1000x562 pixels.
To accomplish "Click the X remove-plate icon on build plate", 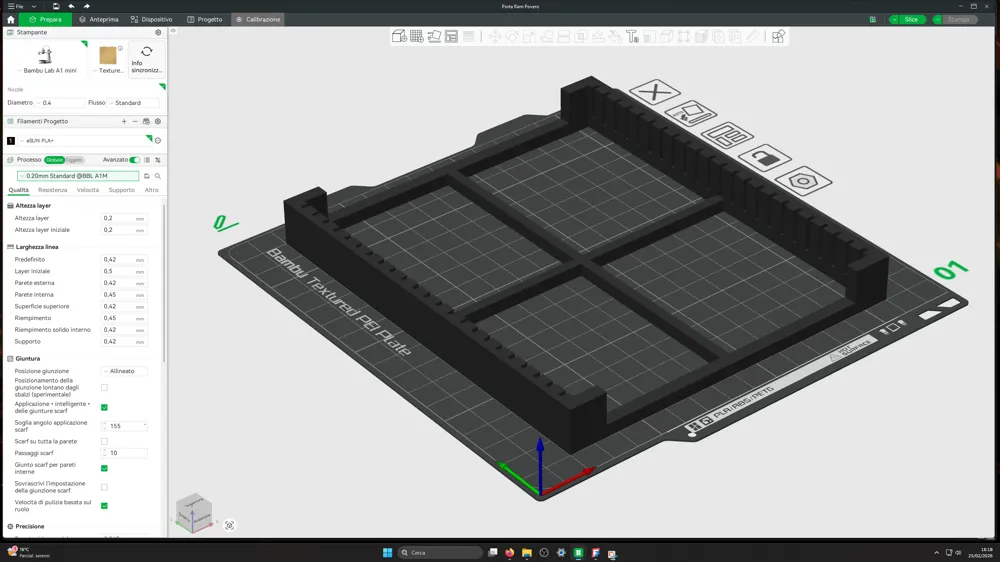I will point(654,92).
